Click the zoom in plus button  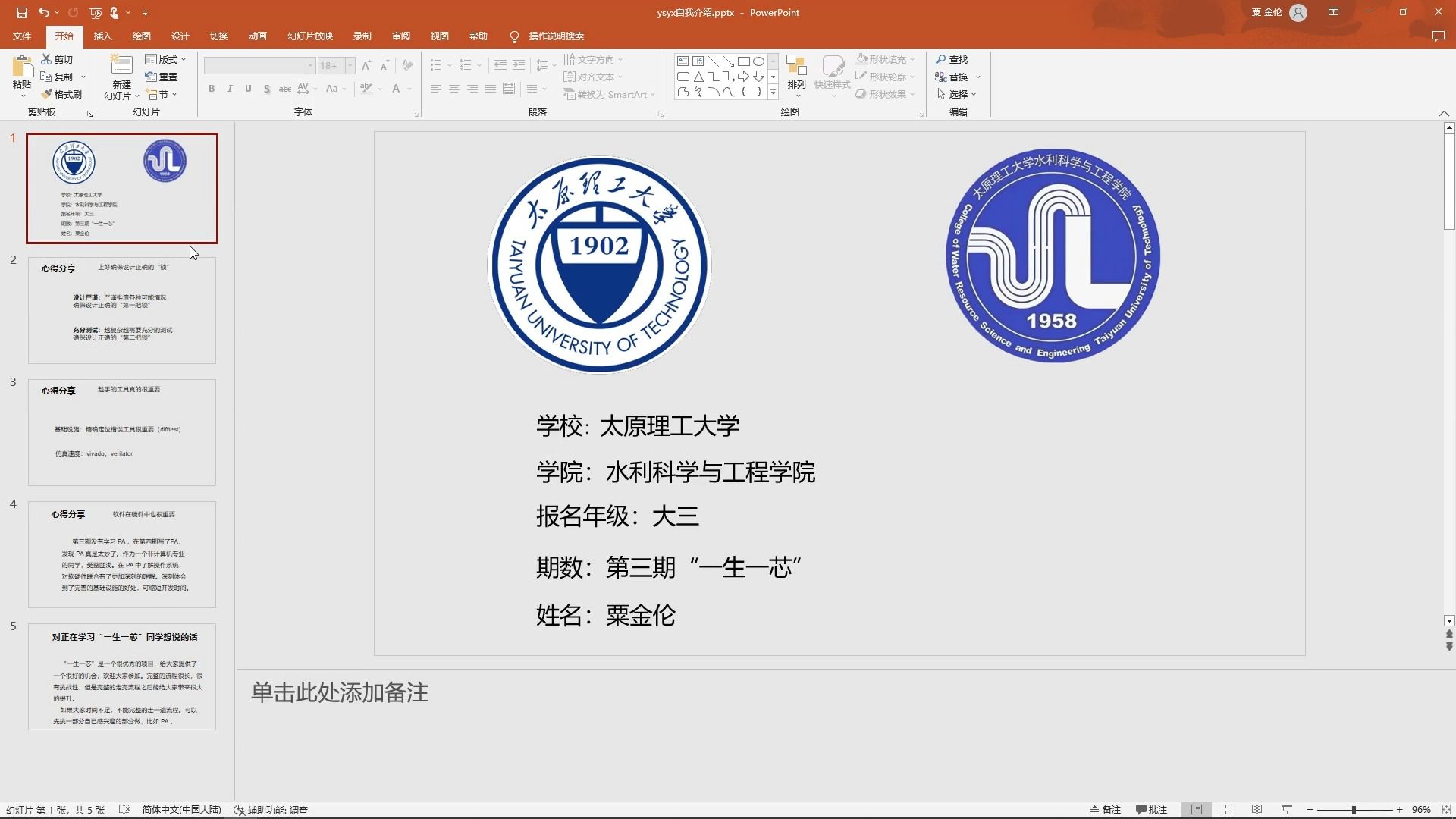(1399, 810)
